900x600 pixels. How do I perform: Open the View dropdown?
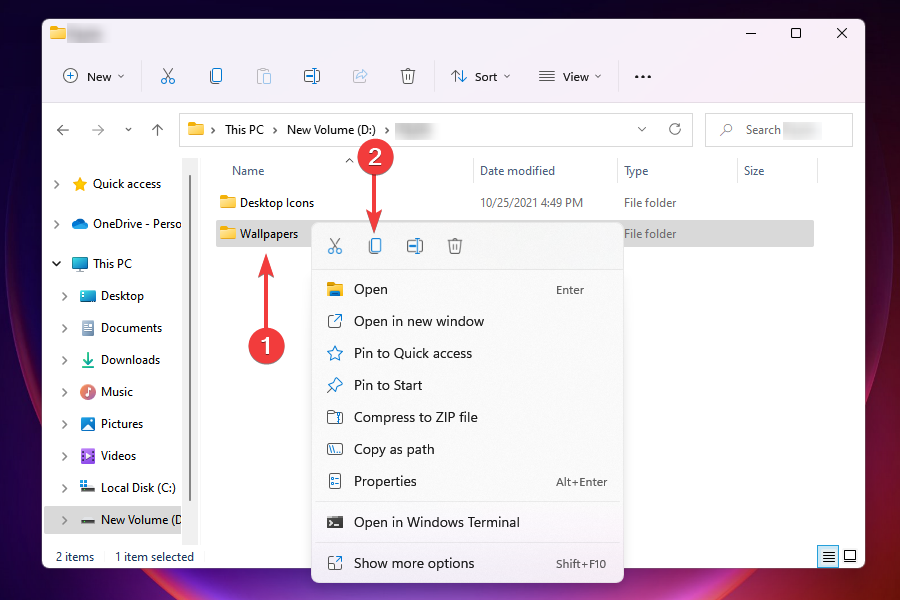pyautogui.click(x=570, y=76)
